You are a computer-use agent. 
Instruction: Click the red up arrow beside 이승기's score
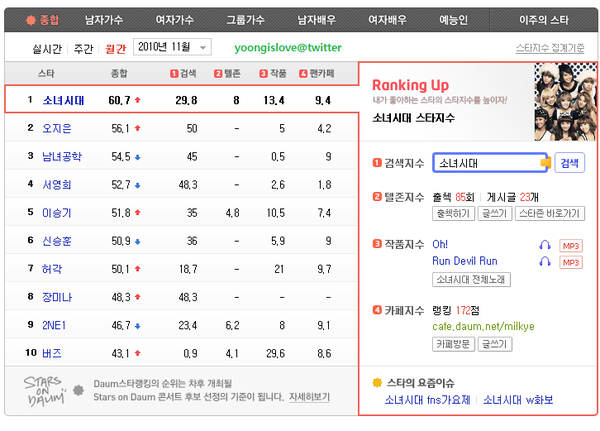tap(138, 212)
